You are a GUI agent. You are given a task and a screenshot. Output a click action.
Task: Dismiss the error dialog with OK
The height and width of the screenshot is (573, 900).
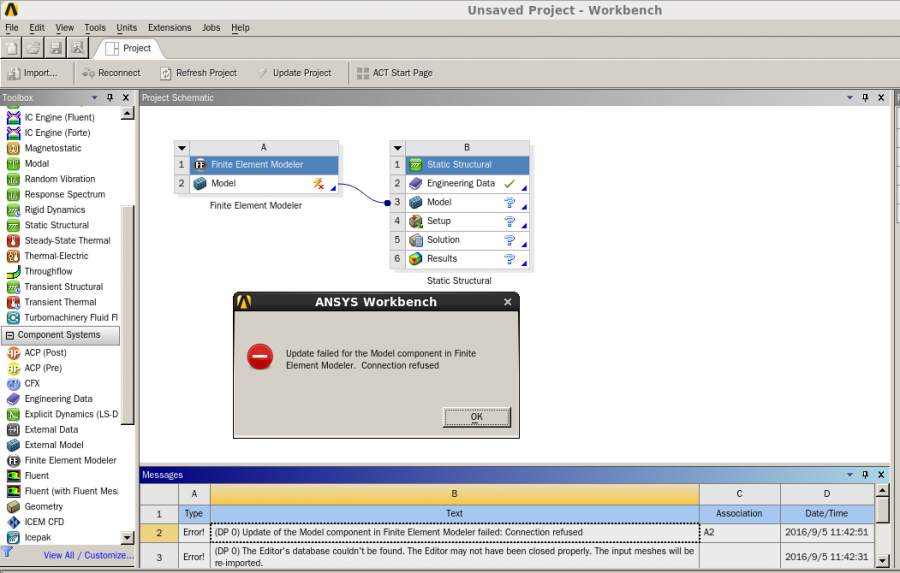pos(476,417)
